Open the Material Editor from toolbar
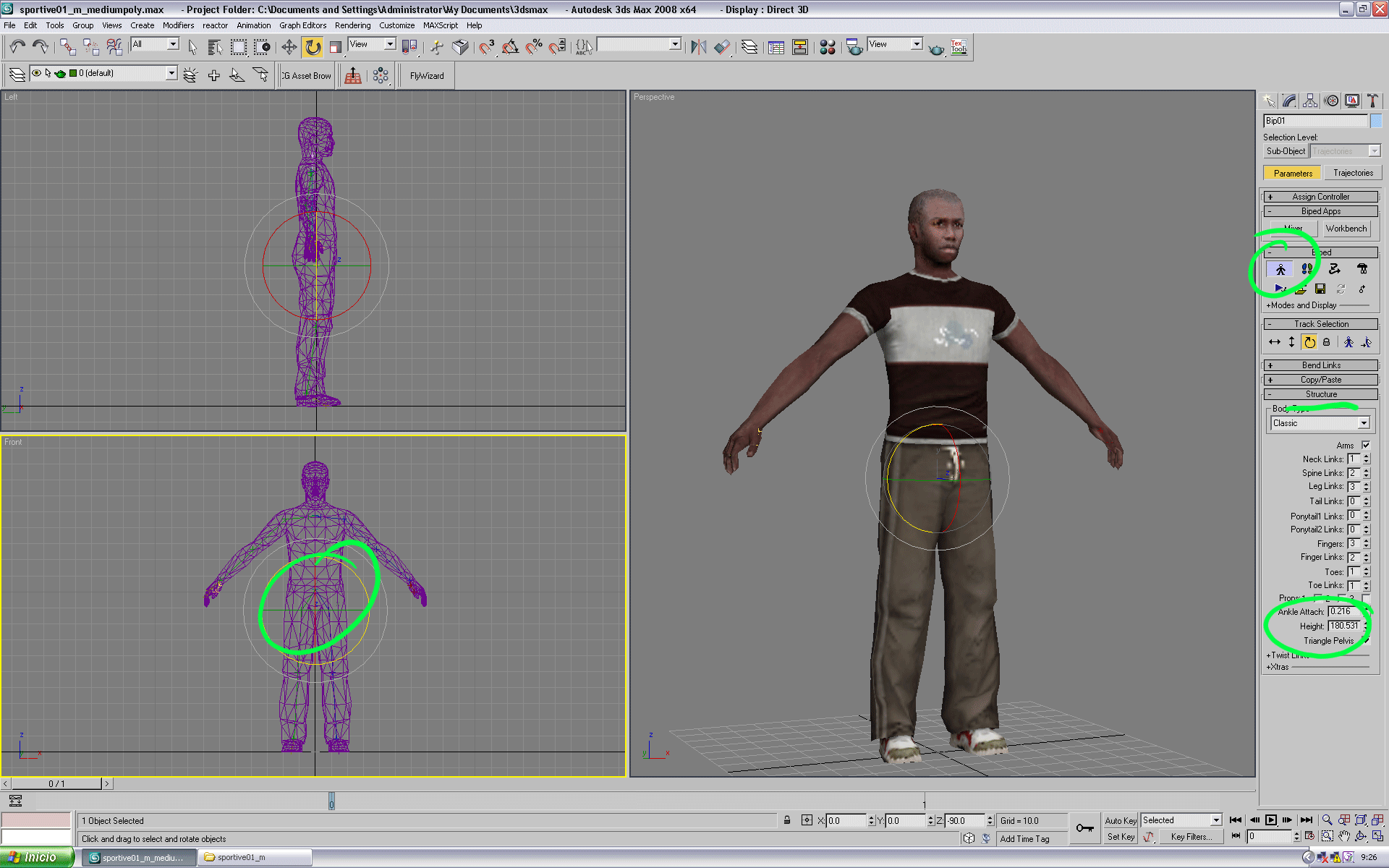The height and width of the screenshot is (868, 1389). coord(828,47)
